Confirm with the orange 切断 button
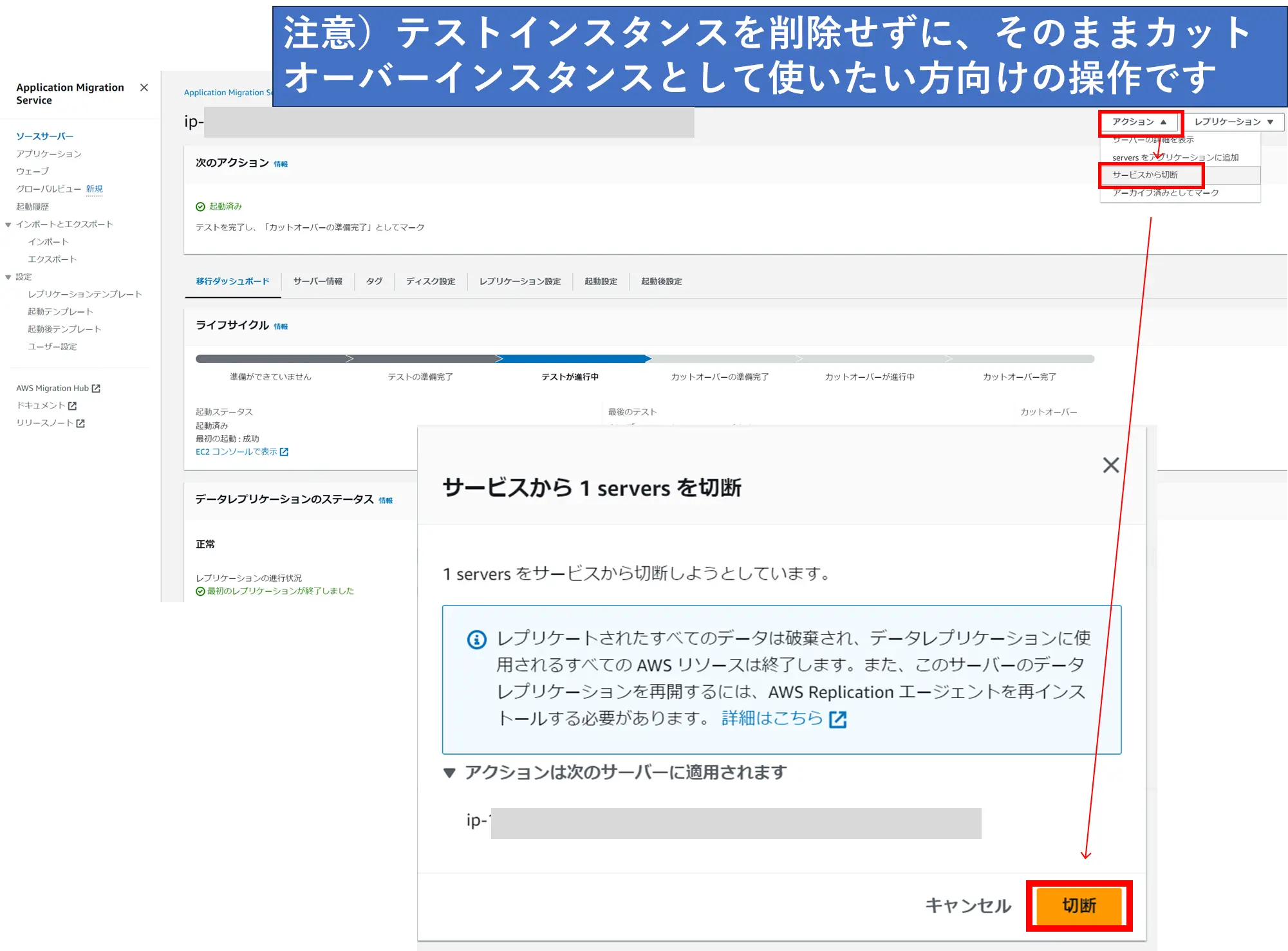Screen dimensions: 1288x951 click(x=1079, y=905)
